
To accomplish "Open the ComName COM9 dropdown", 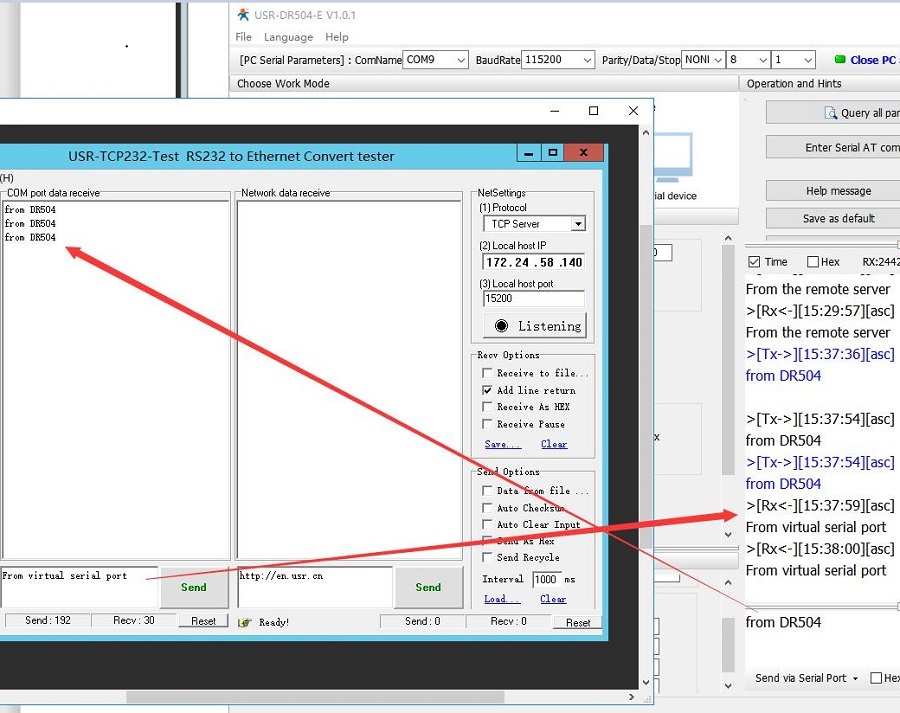I will click(x=461, y=60).
